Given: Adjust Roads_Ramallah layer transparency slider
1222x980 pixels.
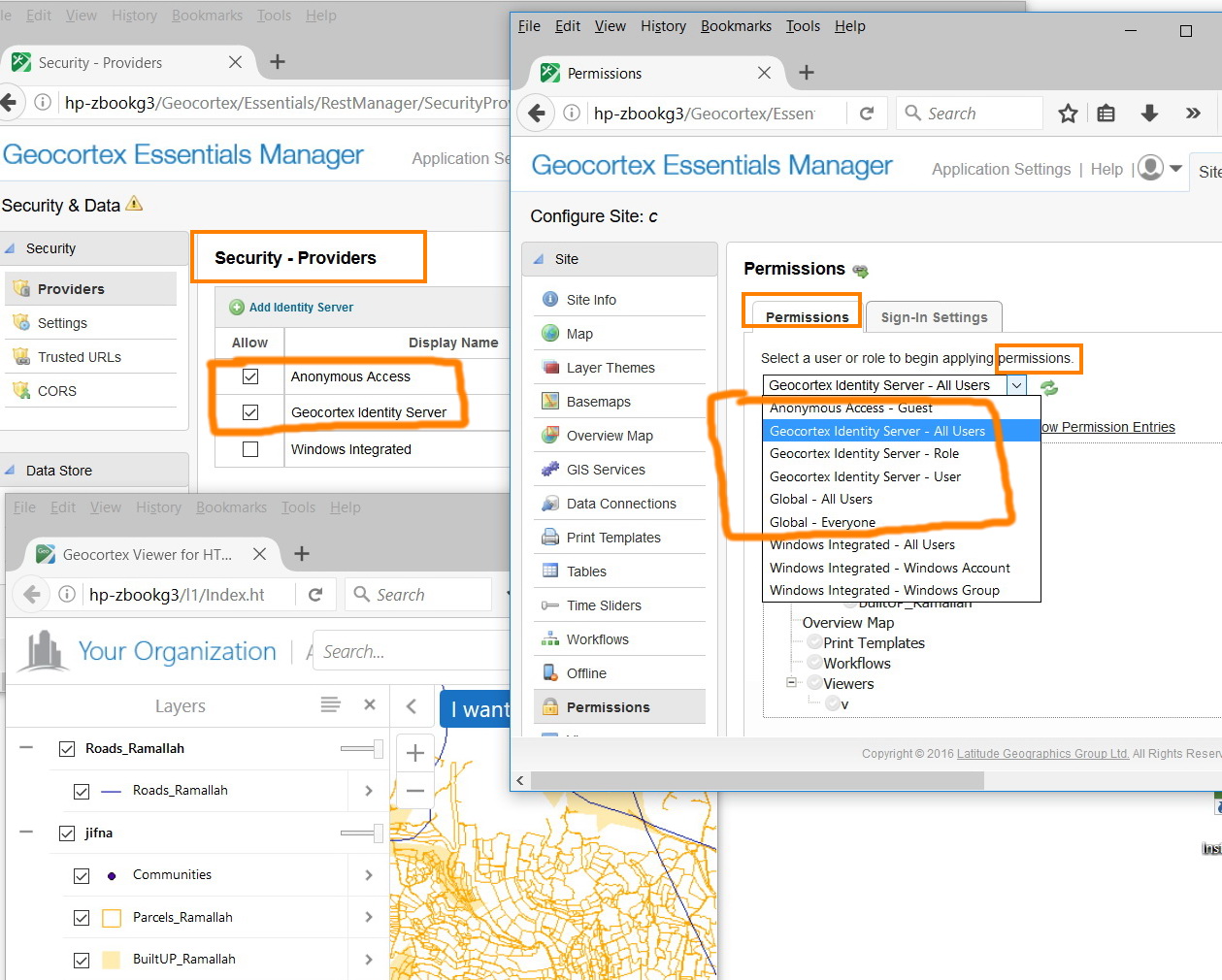Looking at the screenshot, I should point(362,748).
